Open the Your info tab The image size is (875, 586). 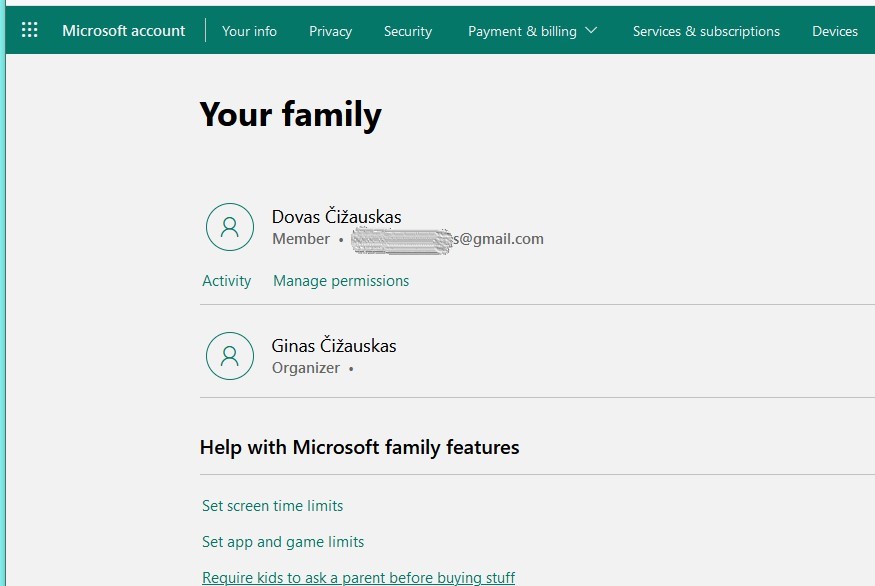click(x=249, y=31)
